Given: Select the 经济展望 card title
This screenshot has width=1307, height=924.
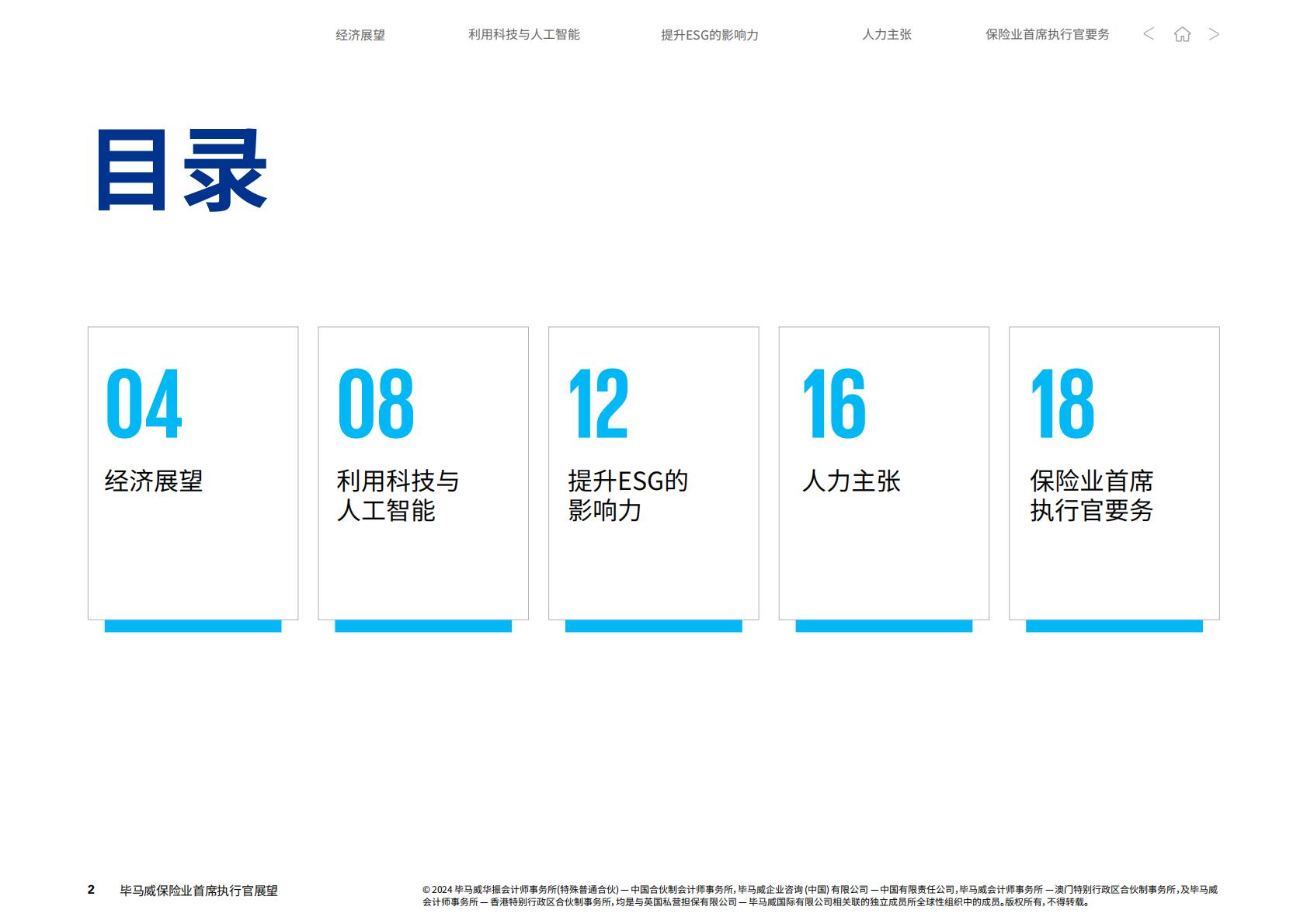Looking at the screenshot, I should (154, 481).
